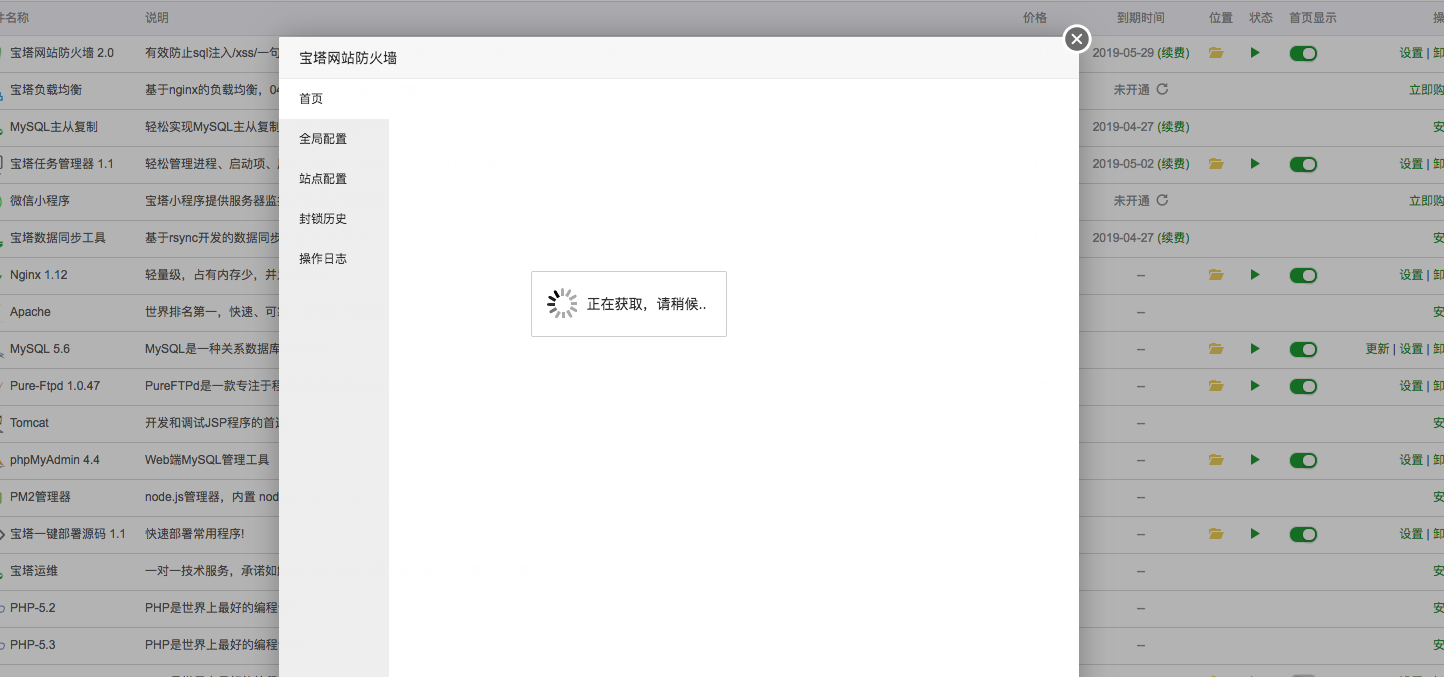Click 设置 for 宝塔网站防火墙 2.0 row
The width and height of the screenshot is (1444, 677).
1411,53
